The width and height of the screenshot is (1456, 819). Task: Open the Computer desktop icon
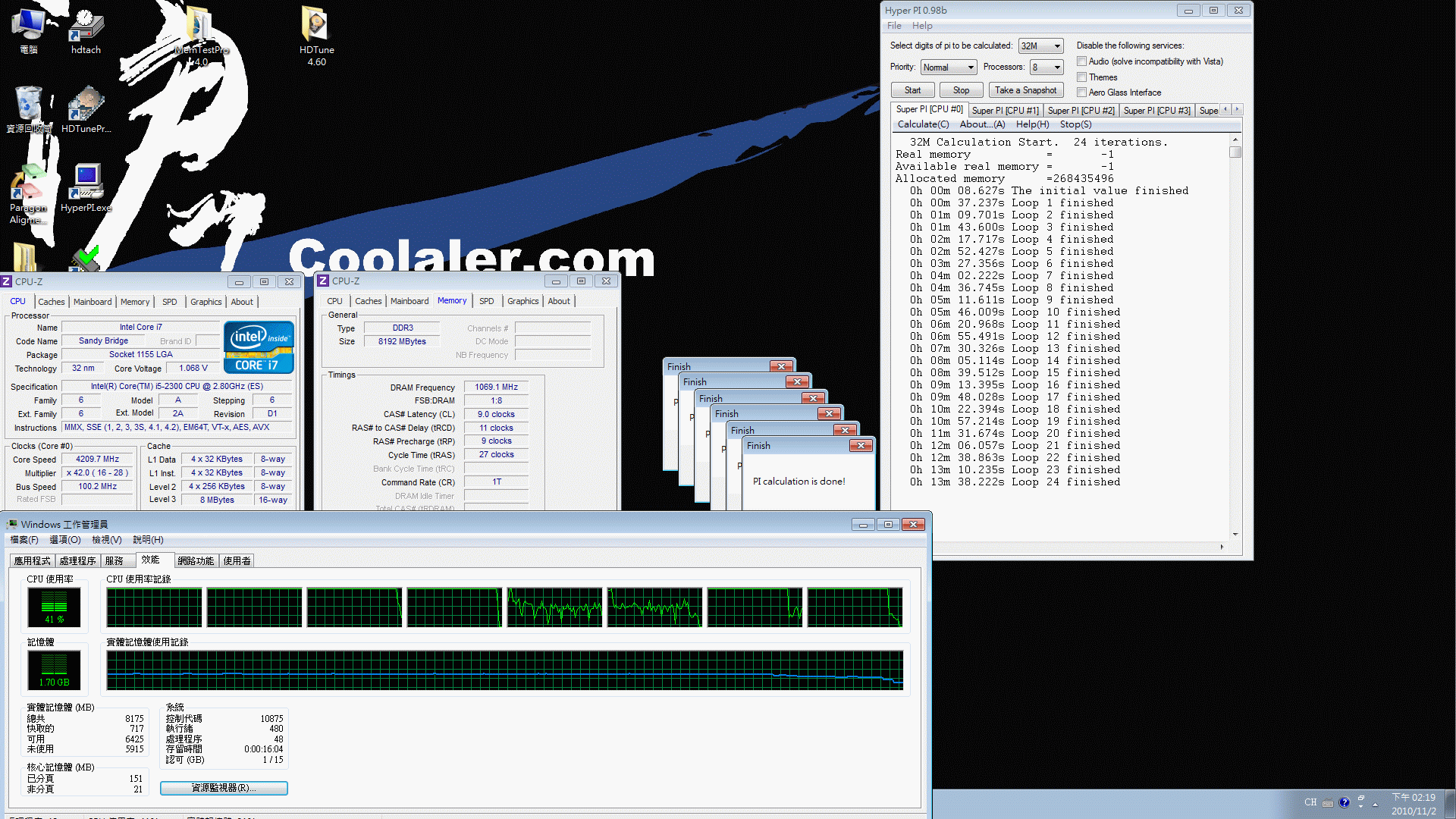pyautogui.click(x=29, y=30)
